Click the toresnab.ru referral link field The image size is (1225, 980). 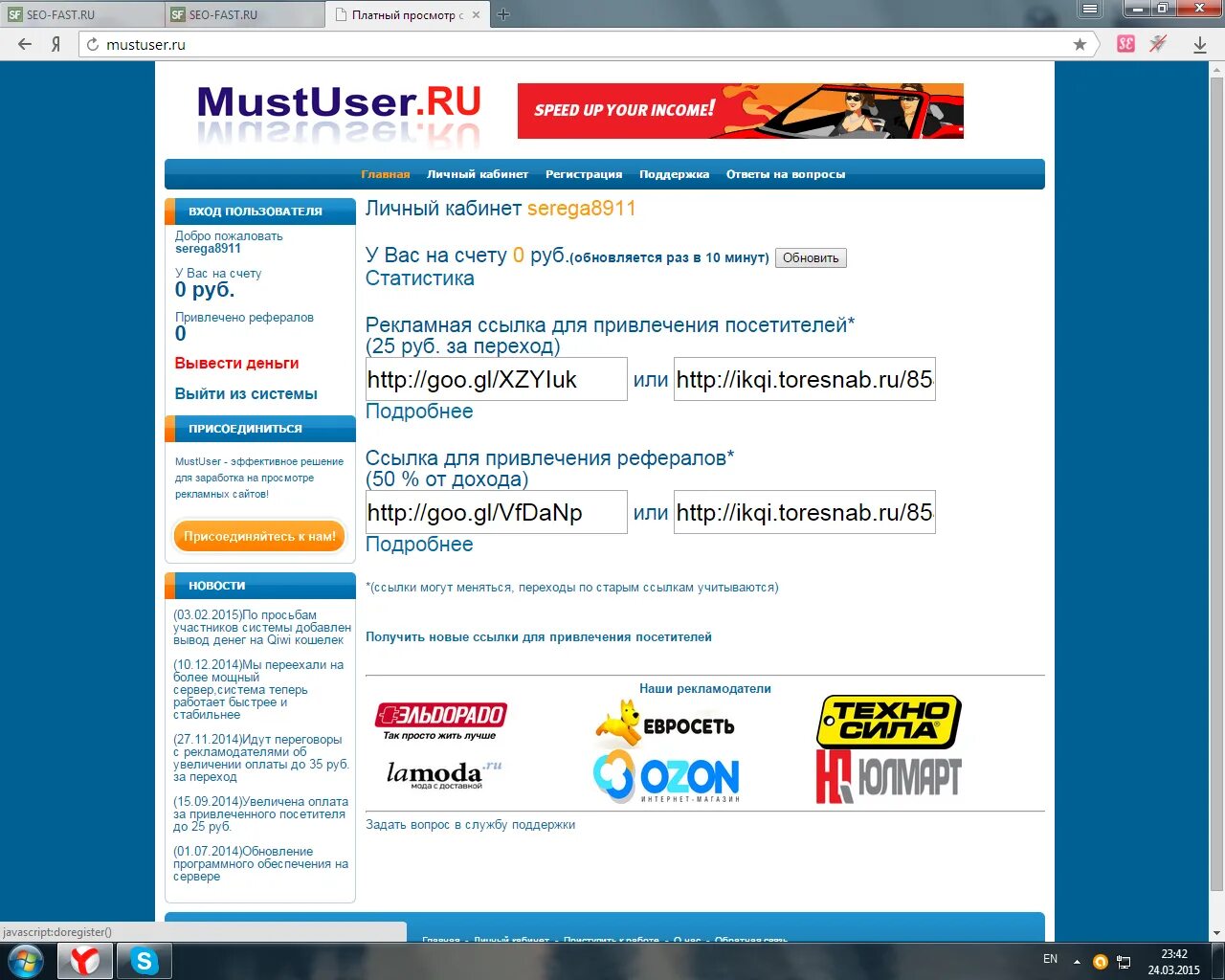click(x=805, y=512)
